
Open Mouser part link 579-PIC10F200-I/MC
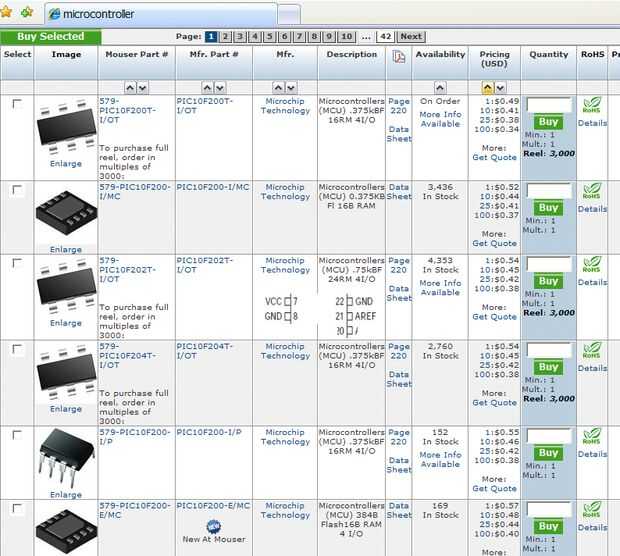[135, 191]
